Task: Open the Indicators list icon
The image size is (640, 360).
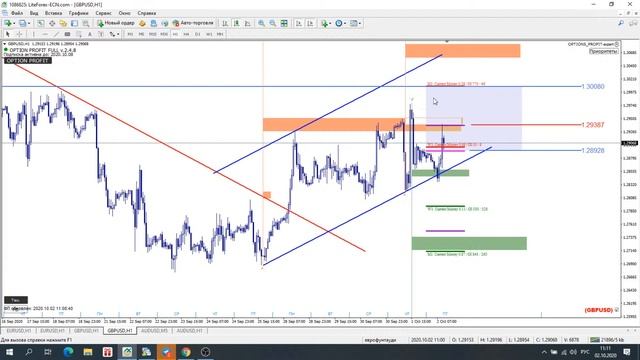Action: point(324,23)
